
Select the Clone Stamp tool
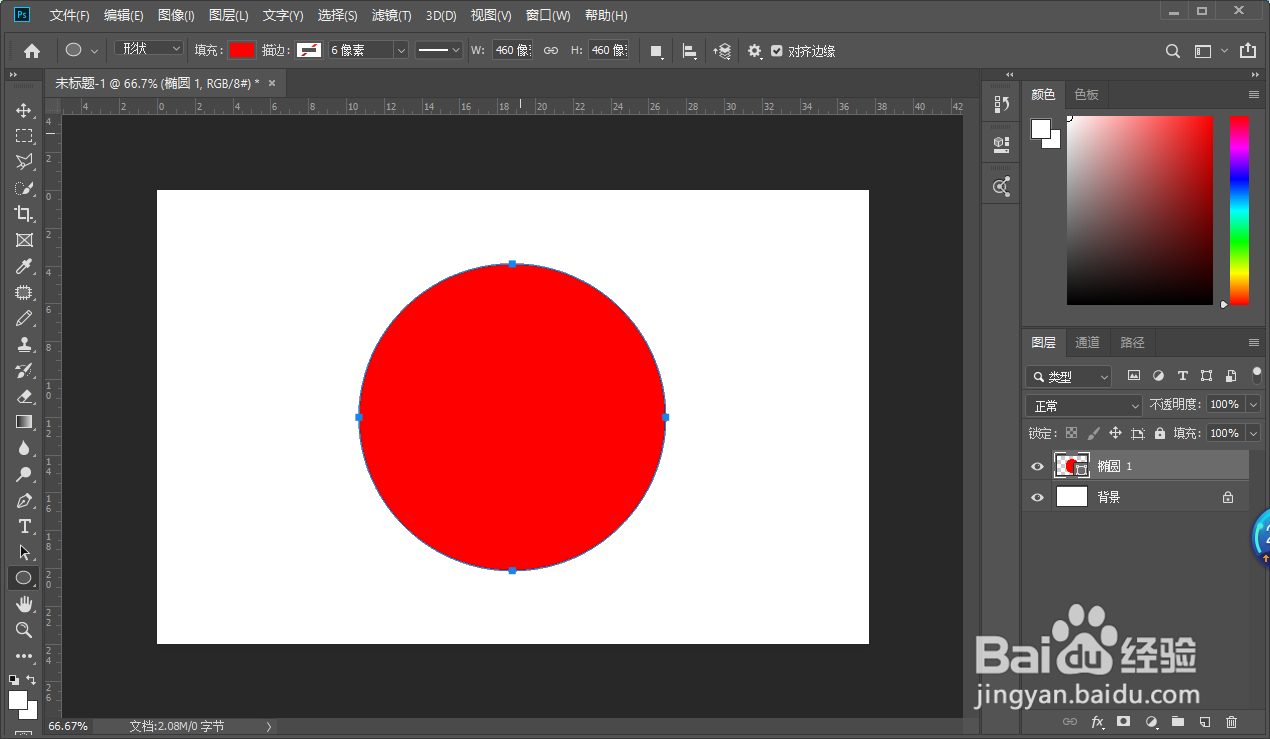click(x=24, y=344)
